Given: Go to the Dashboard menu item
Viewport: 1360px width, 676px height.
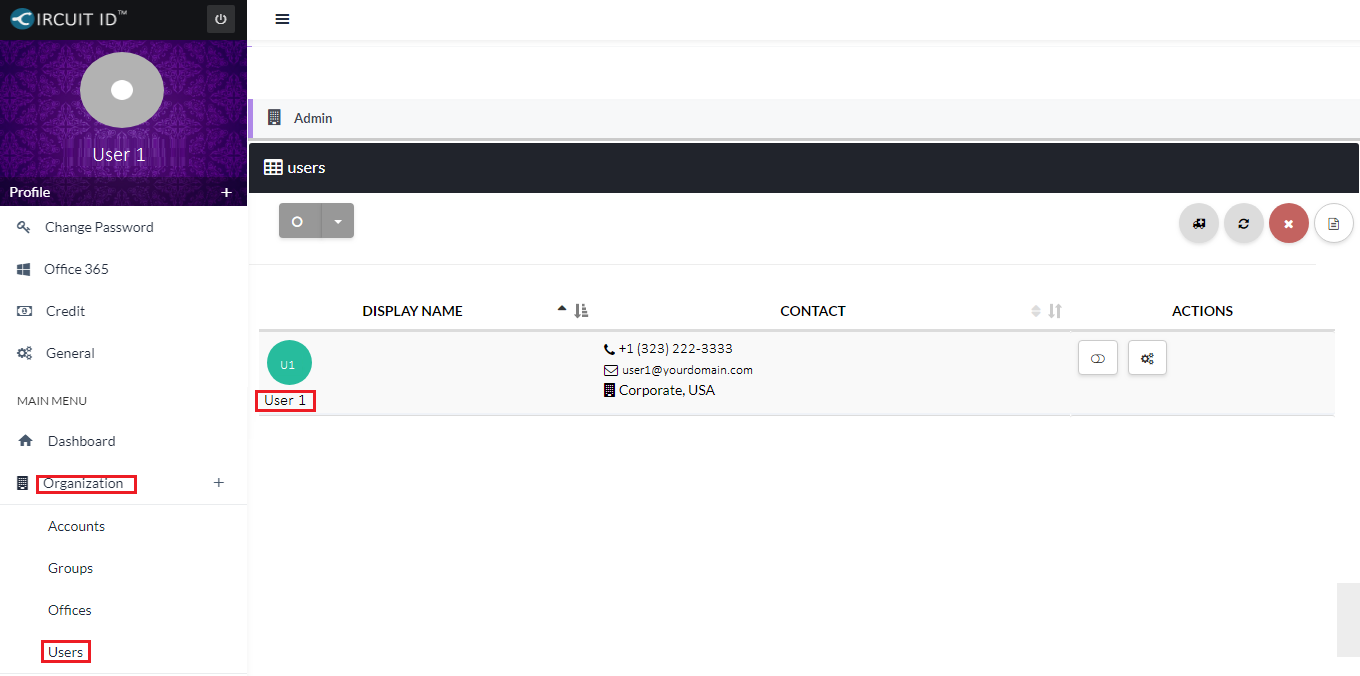Looking at the screenshot, I should (x=81, y=441).
